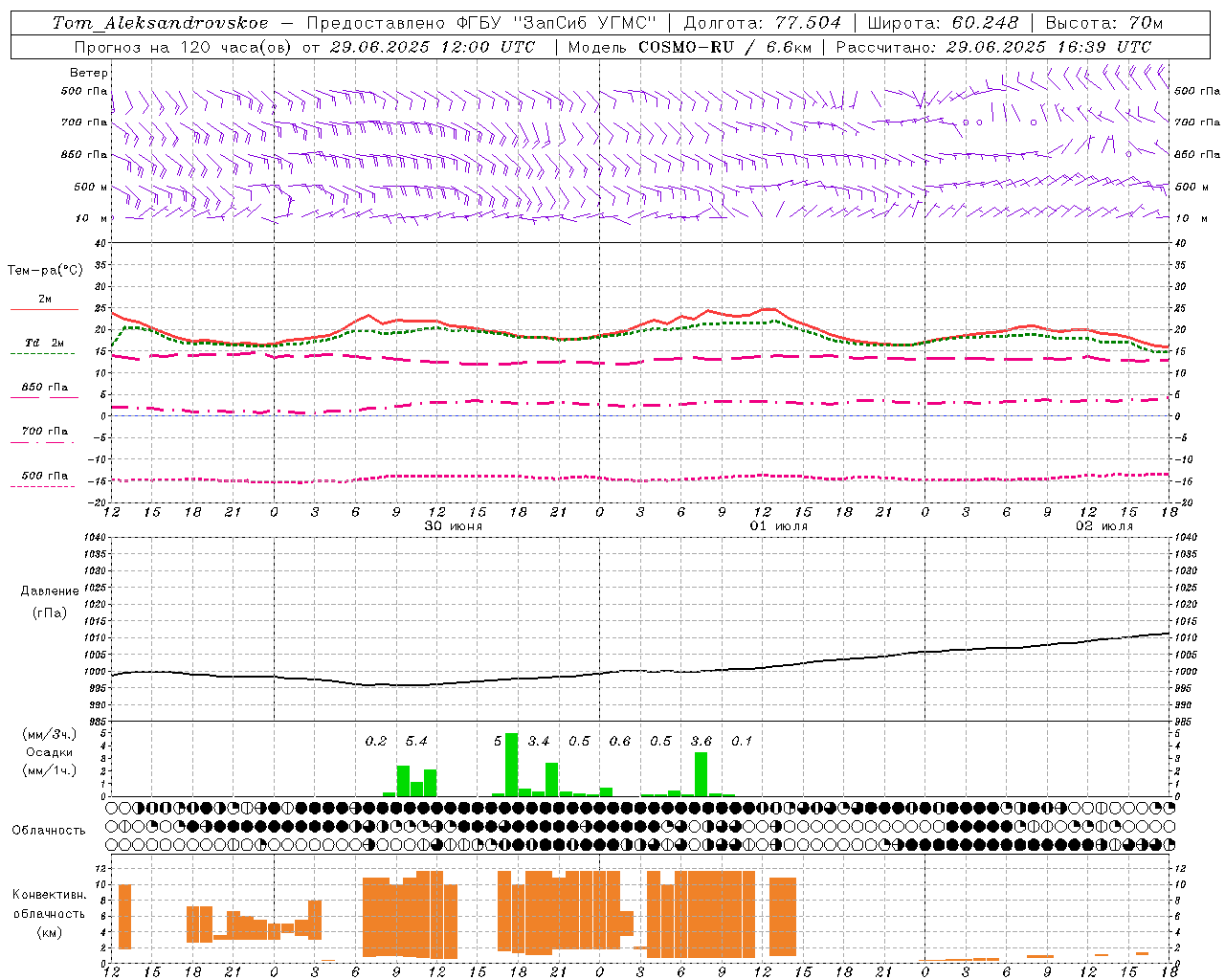This screenshot has width=1225, height=980.
Task: Click the date label 30 июня
Action: 453,526
